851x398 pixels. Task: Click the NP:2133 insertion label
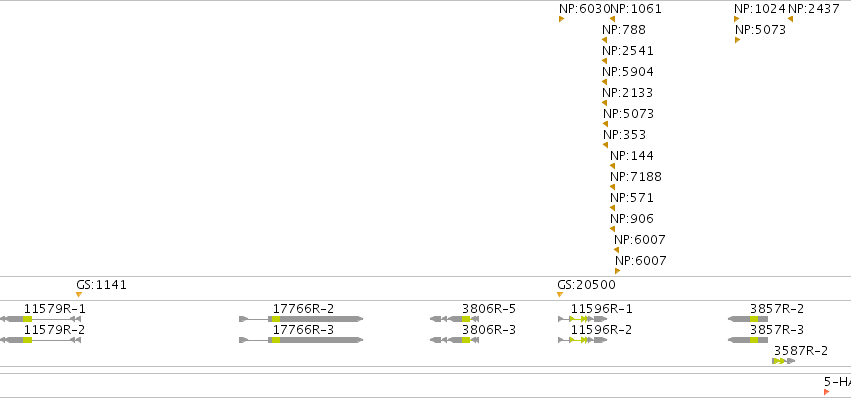coord(628,93)
